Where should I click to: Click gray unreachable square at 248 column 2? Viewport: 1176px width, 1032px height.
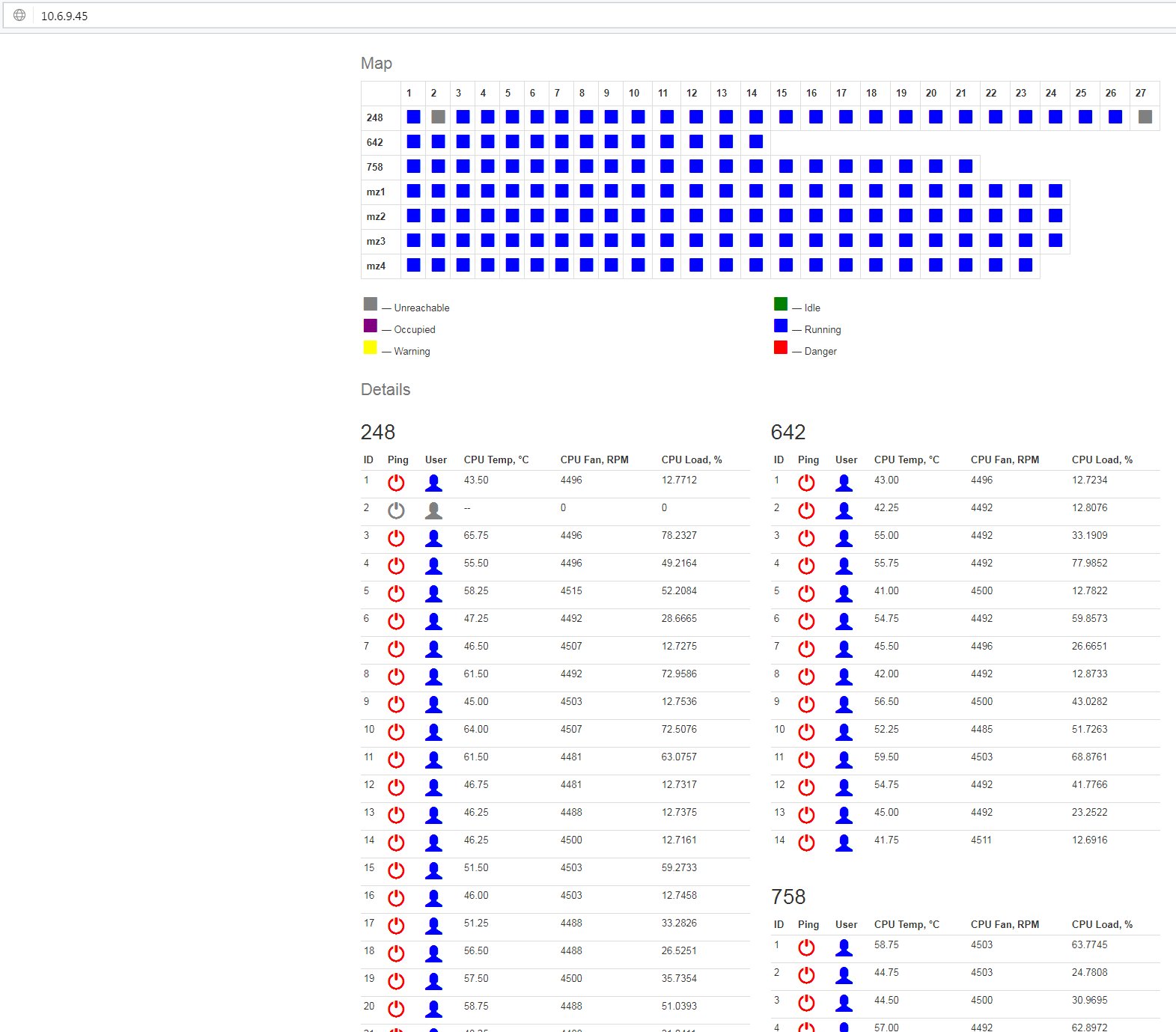tap(438, 117)
